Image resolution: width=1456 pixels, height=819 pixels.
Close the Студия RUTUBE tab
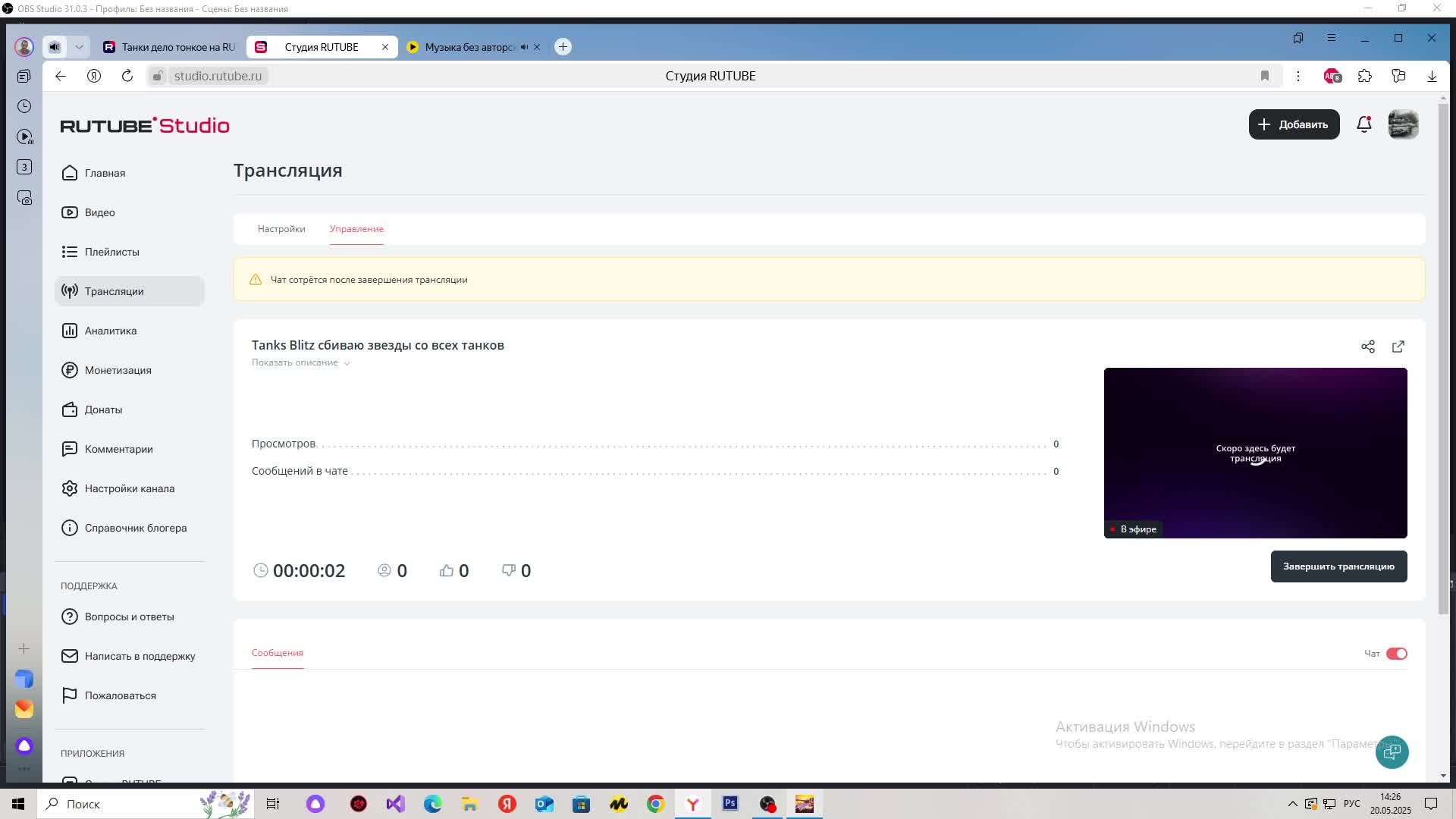coord(385,47)
